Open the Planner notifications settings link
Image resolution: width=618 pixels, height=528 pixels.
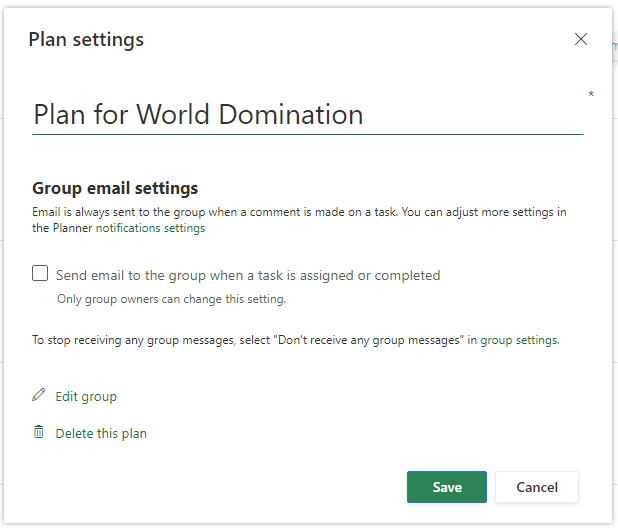[150, 228]
